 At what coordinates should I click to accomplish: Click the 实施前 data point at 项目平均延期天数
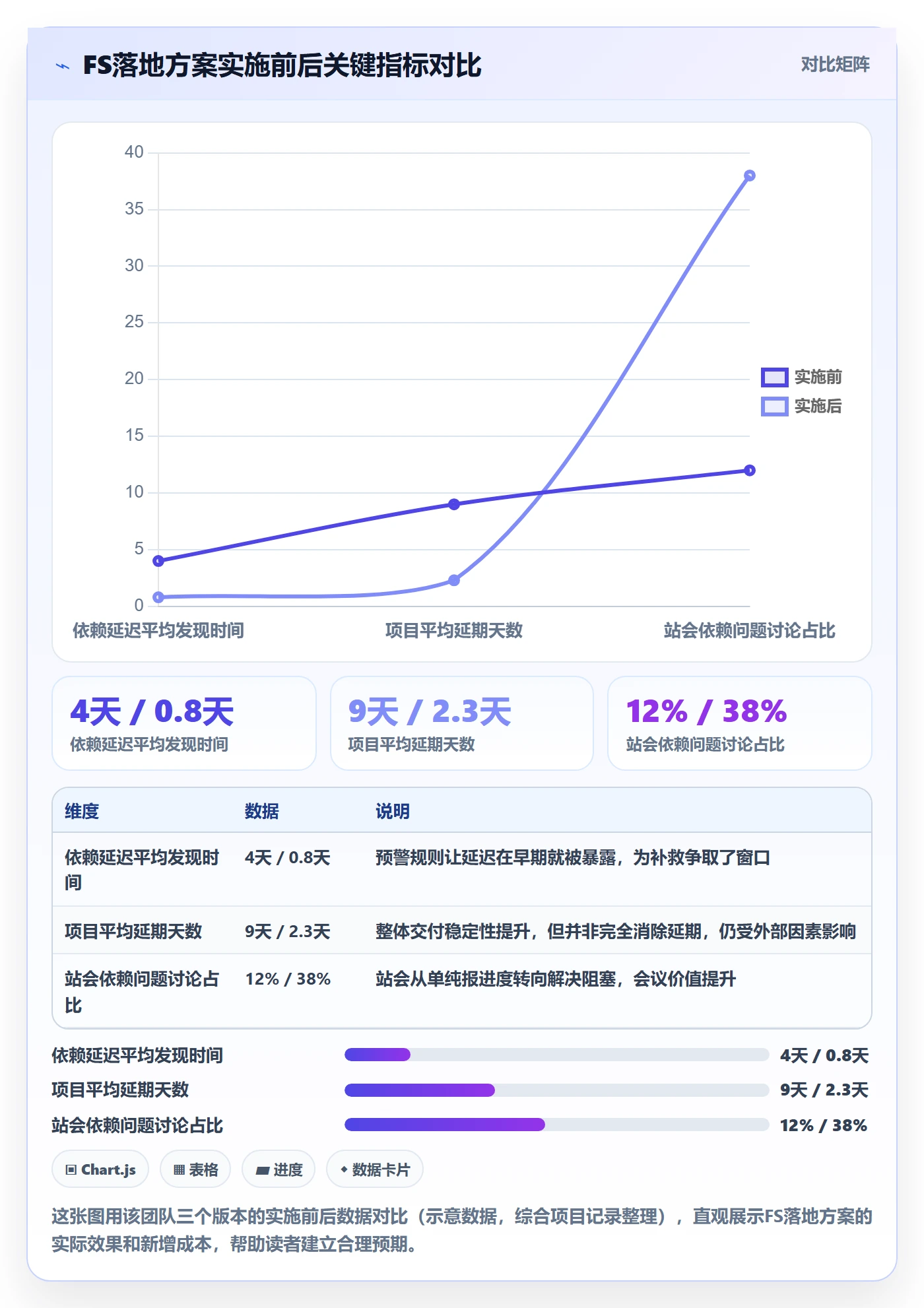point(454,504)
